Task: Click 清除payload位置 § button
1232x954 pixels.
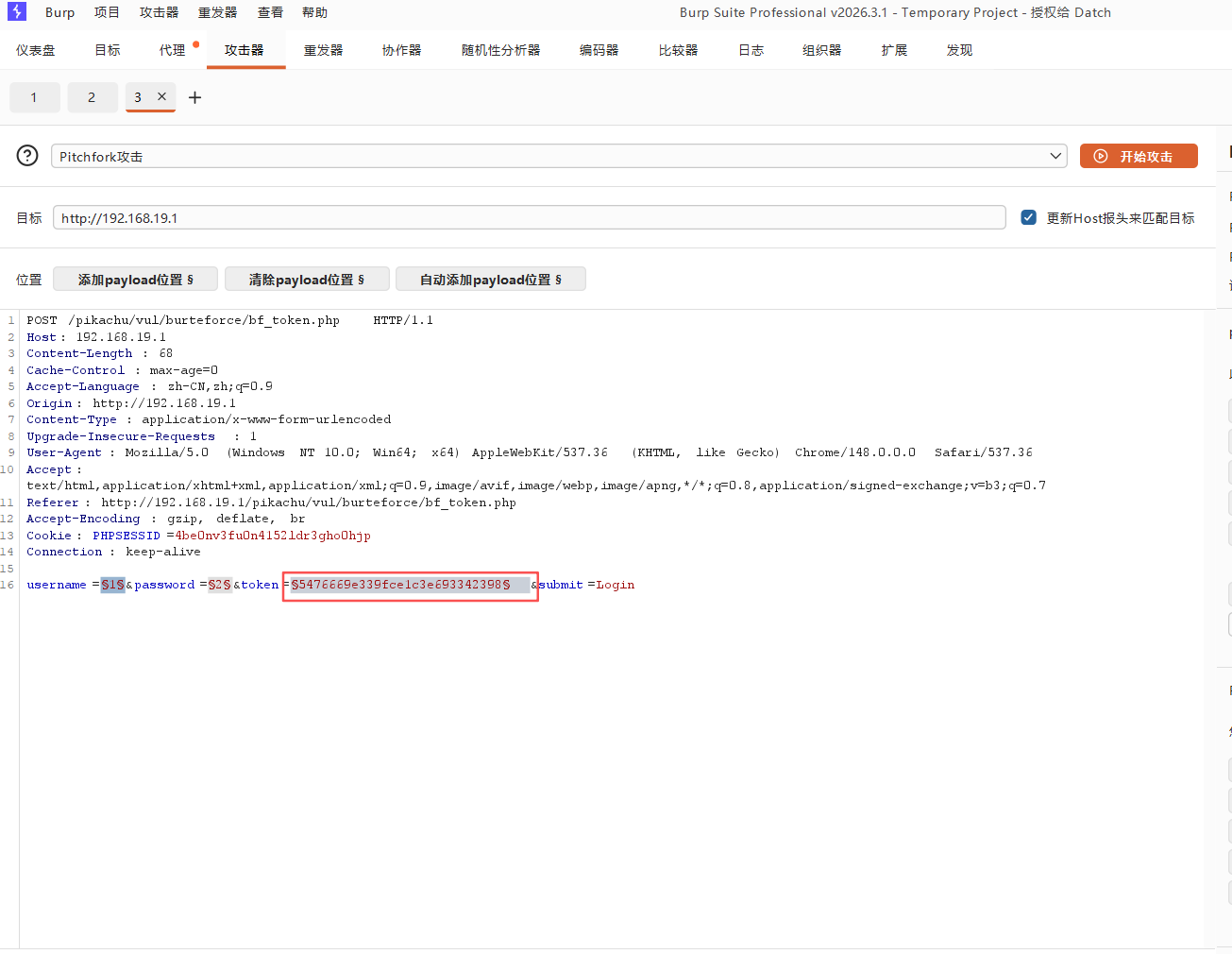Action: (306, 279)
